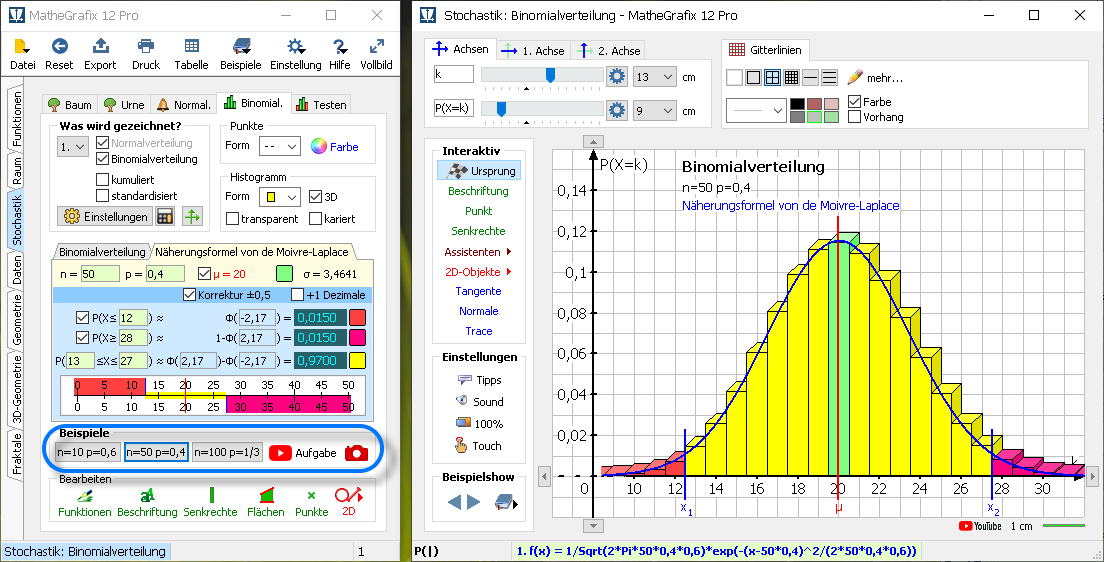Click the red camera snapshot icon
The image size is (1104, 562).
click(x=356, y=453)
